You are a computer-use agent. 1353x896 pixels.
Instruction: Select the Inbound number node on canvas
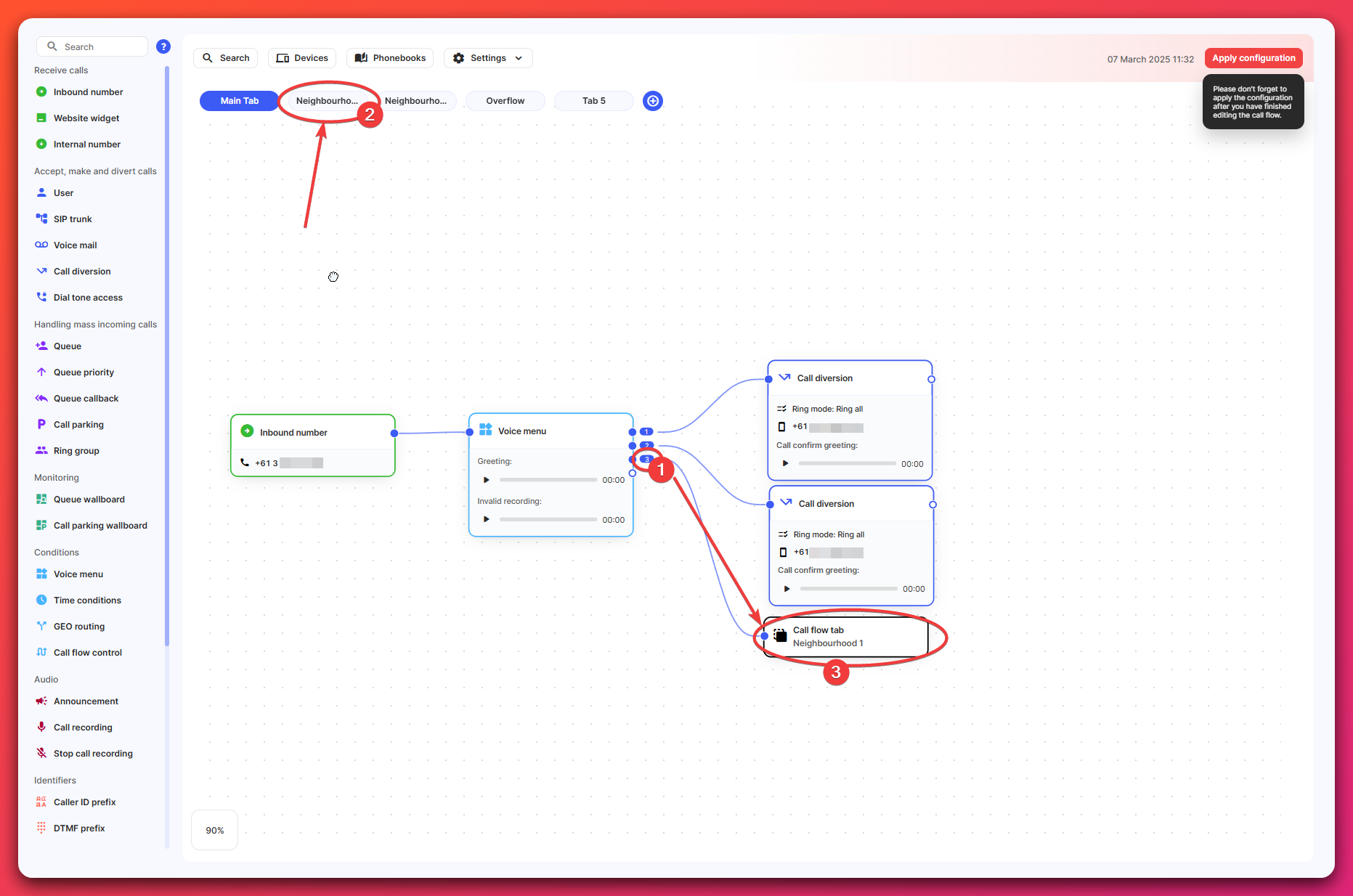coord(313,446)
